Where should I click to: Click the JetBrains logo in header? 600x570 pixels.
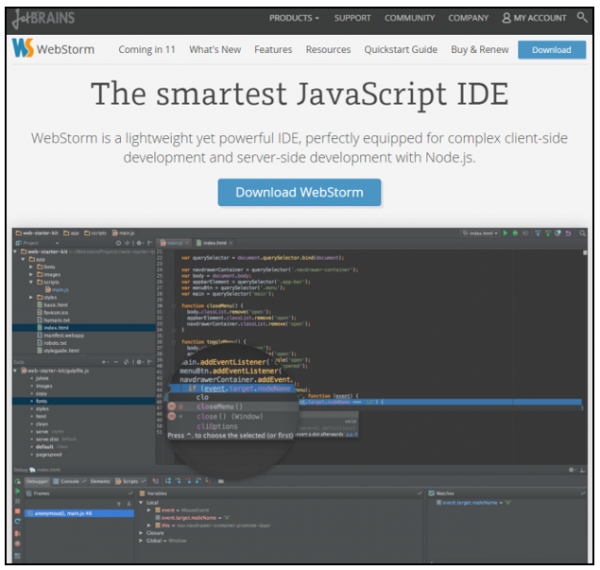tap(43, 18)
